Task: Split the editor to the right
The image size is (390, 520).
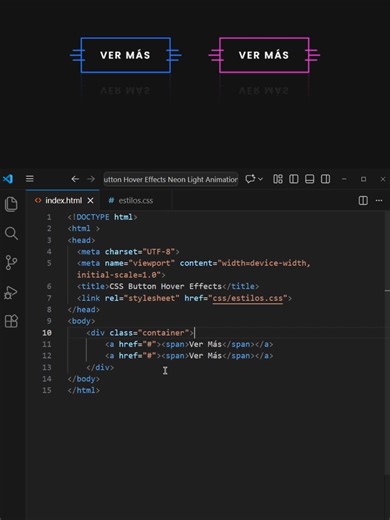Action: point(363,200)
